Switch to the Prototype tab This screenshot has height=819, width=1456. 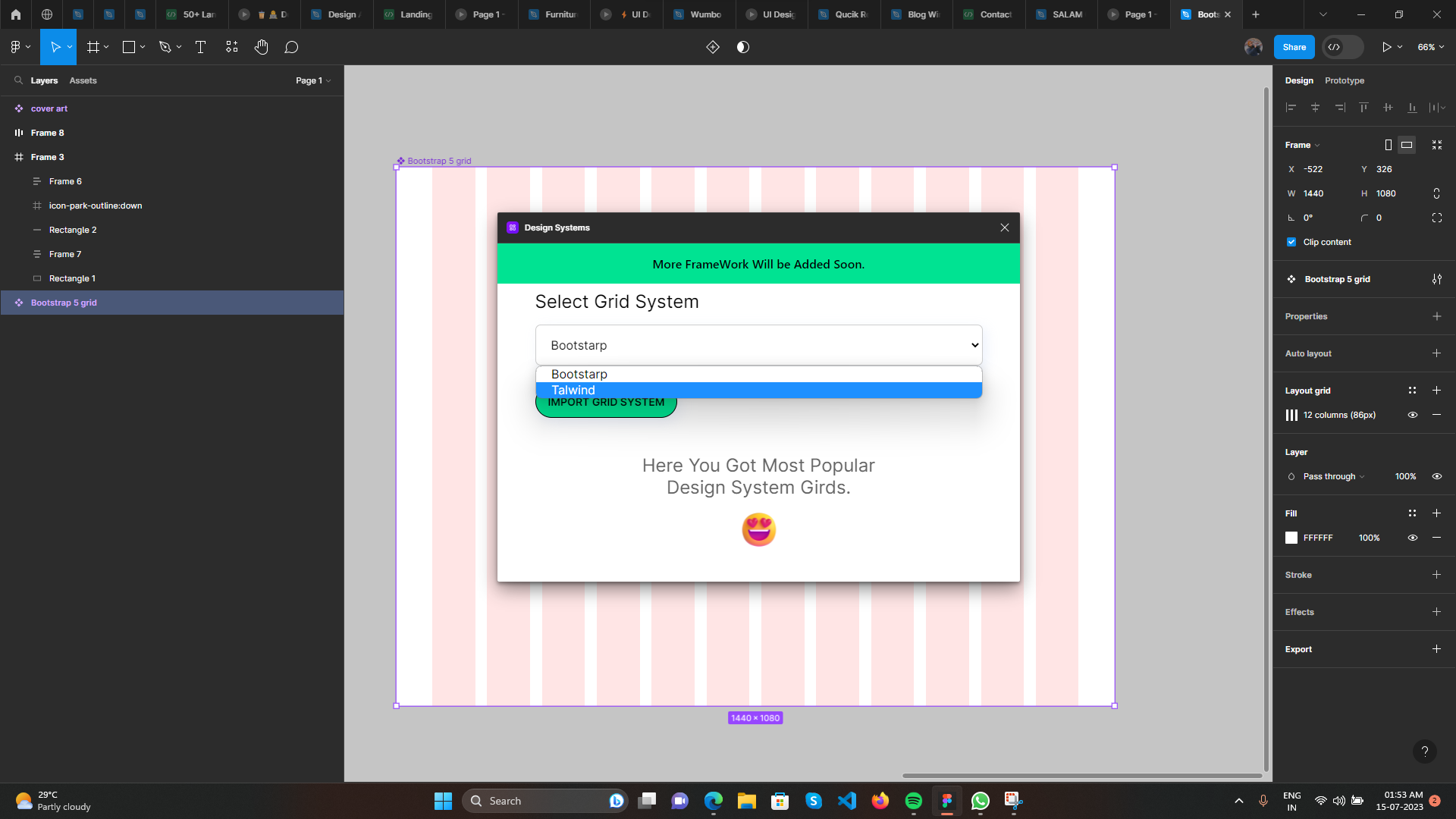(1344, 80)
